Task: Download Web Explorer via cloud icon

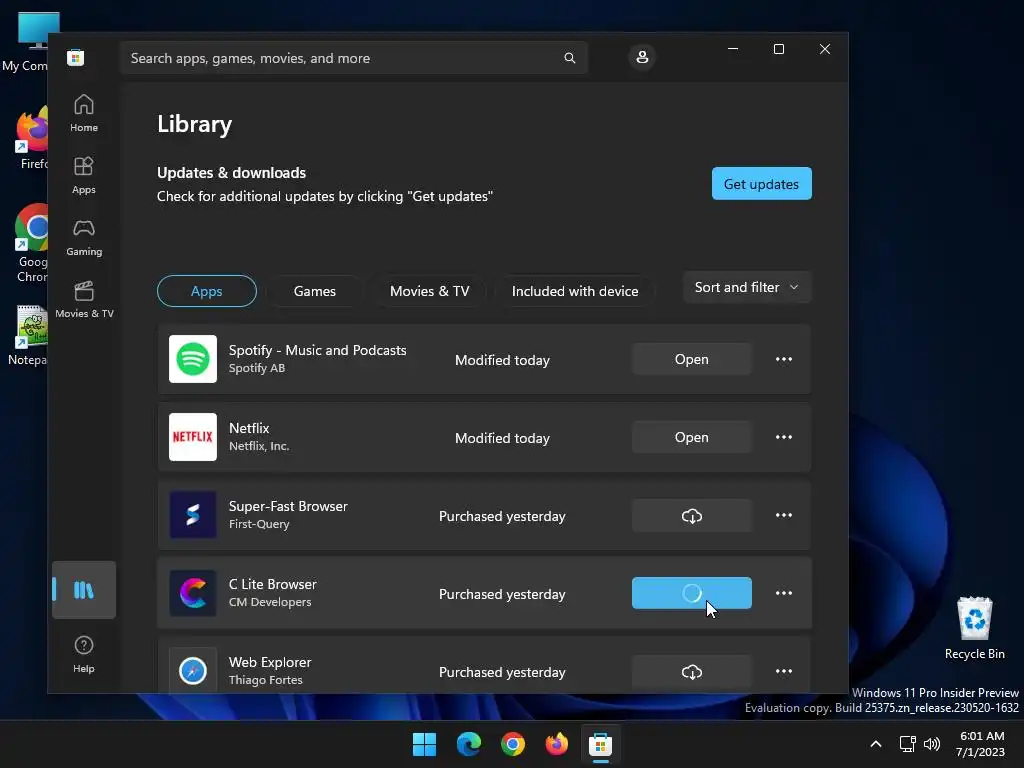Action: point(692,671)
